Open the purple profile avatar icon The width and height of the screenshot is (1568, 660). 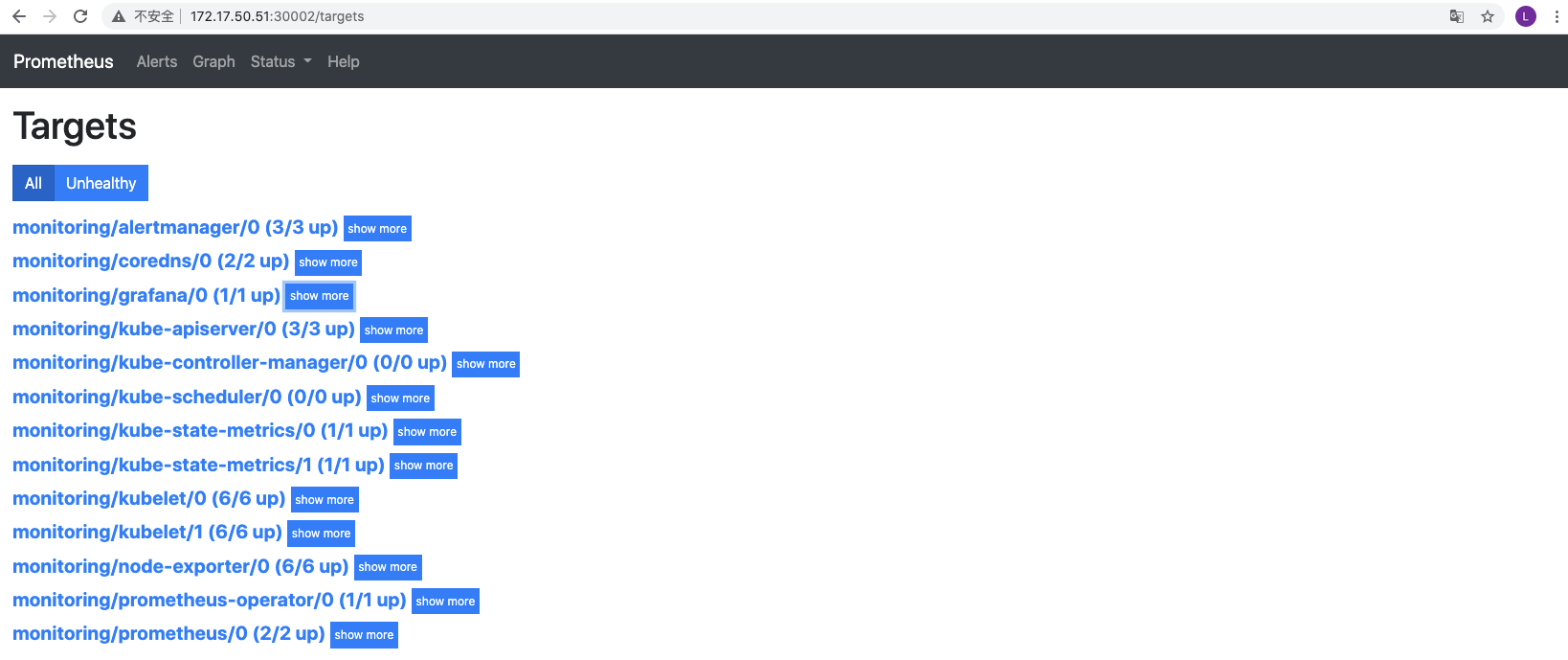click(x=1526, y=16)
